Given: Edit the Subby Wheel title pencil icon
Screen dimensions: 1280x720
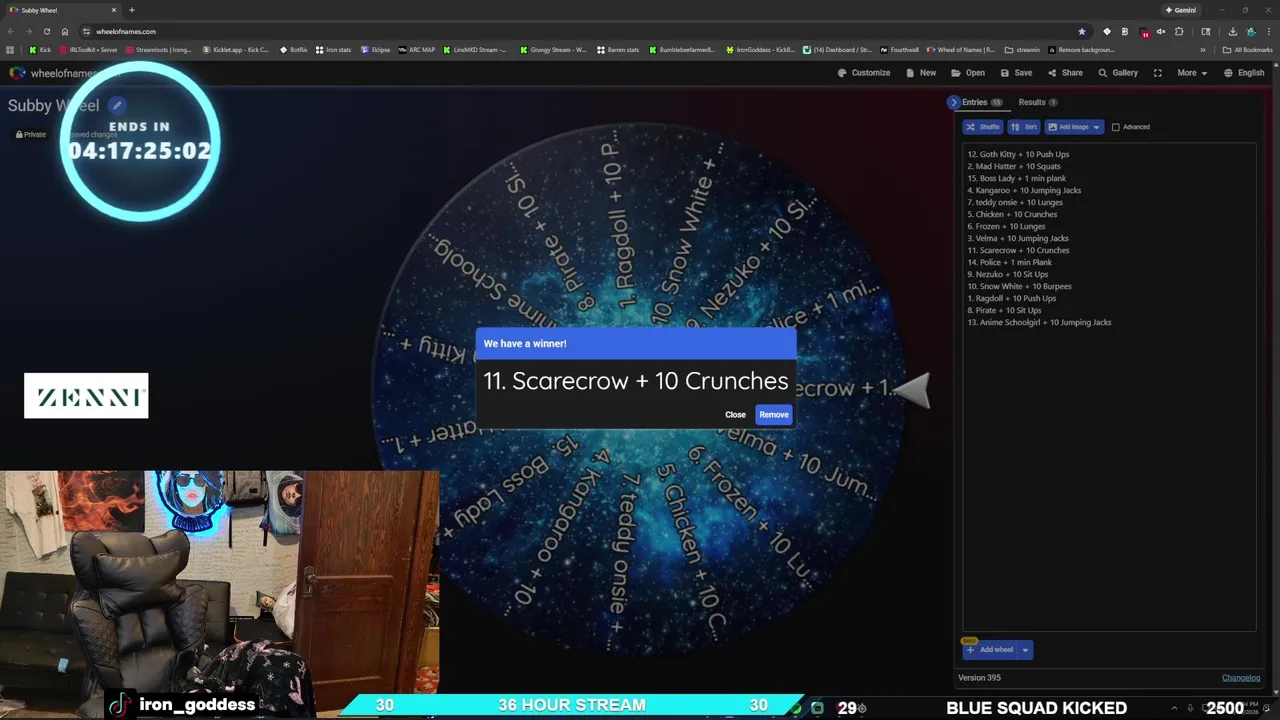Looking at the screenshot, I should pos(117,105).
